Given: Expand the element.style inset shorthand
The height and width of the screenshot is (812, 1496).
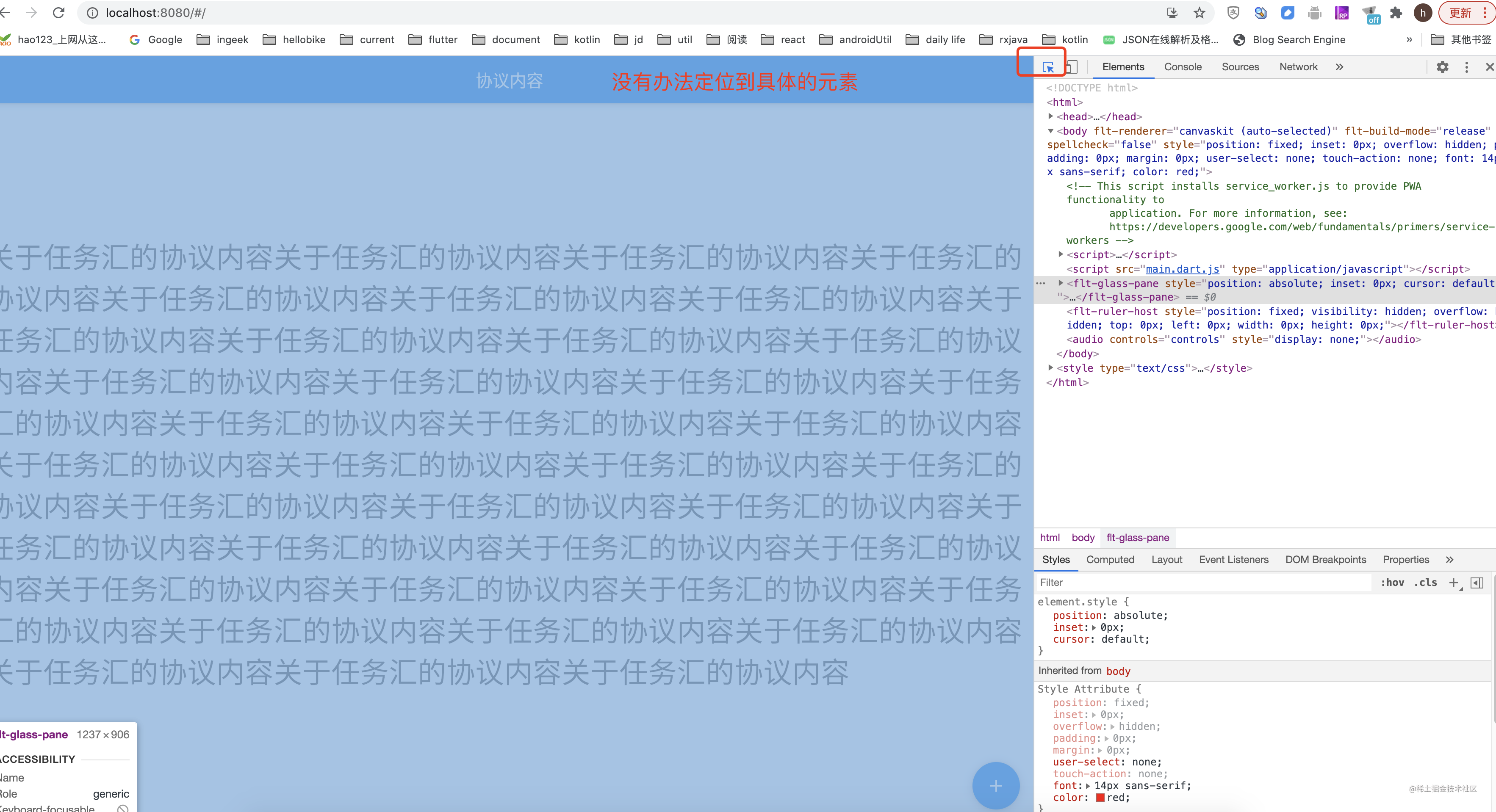Looking at the screenshot, I should [1094, 627].
